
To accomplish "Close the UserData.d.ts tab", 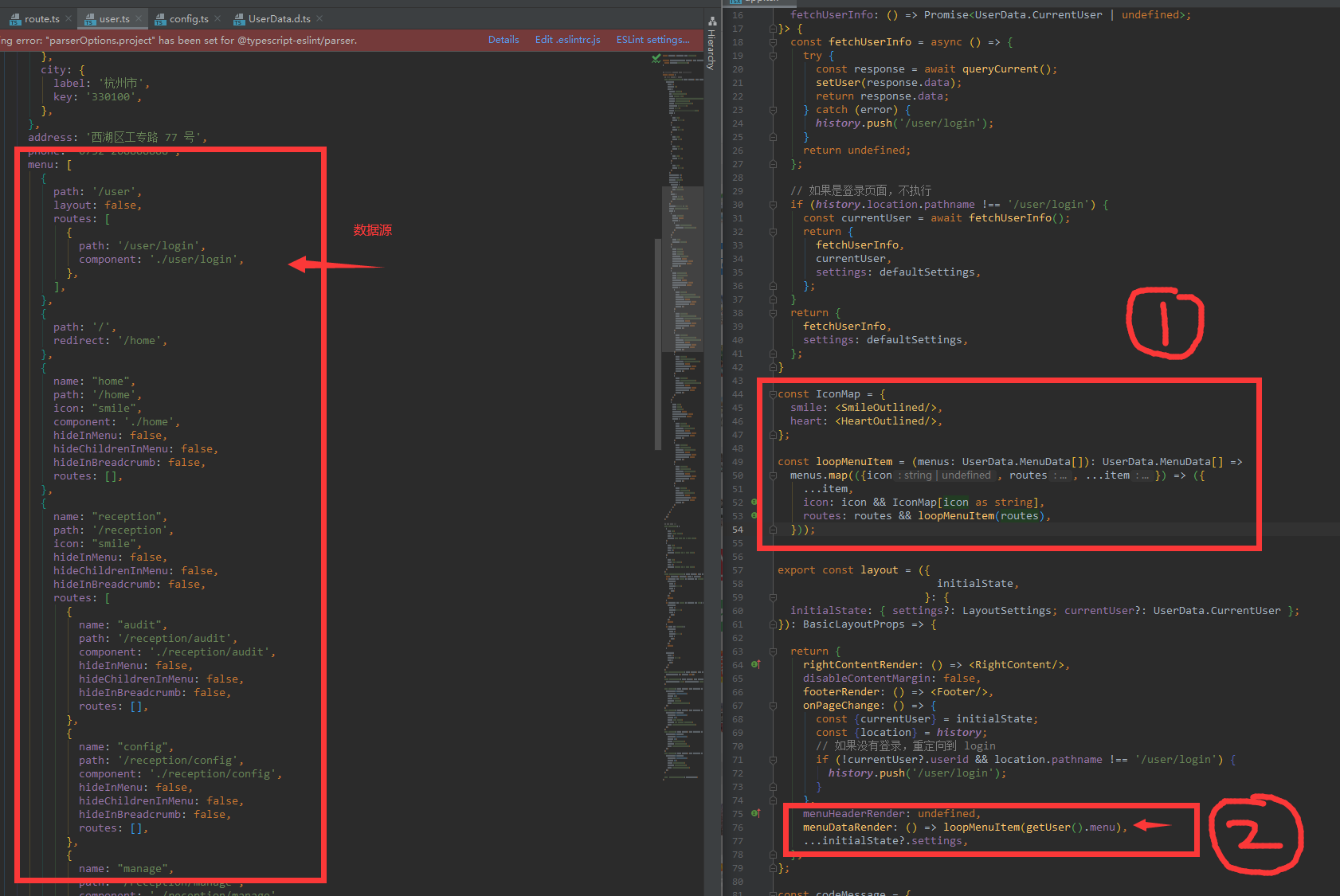I will (319, 18).
